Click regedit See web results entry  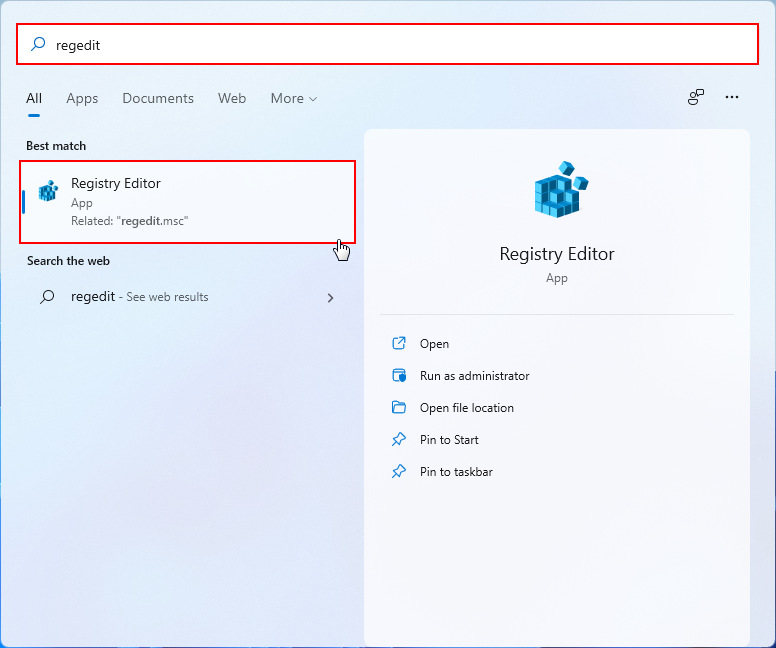(188, 297)
